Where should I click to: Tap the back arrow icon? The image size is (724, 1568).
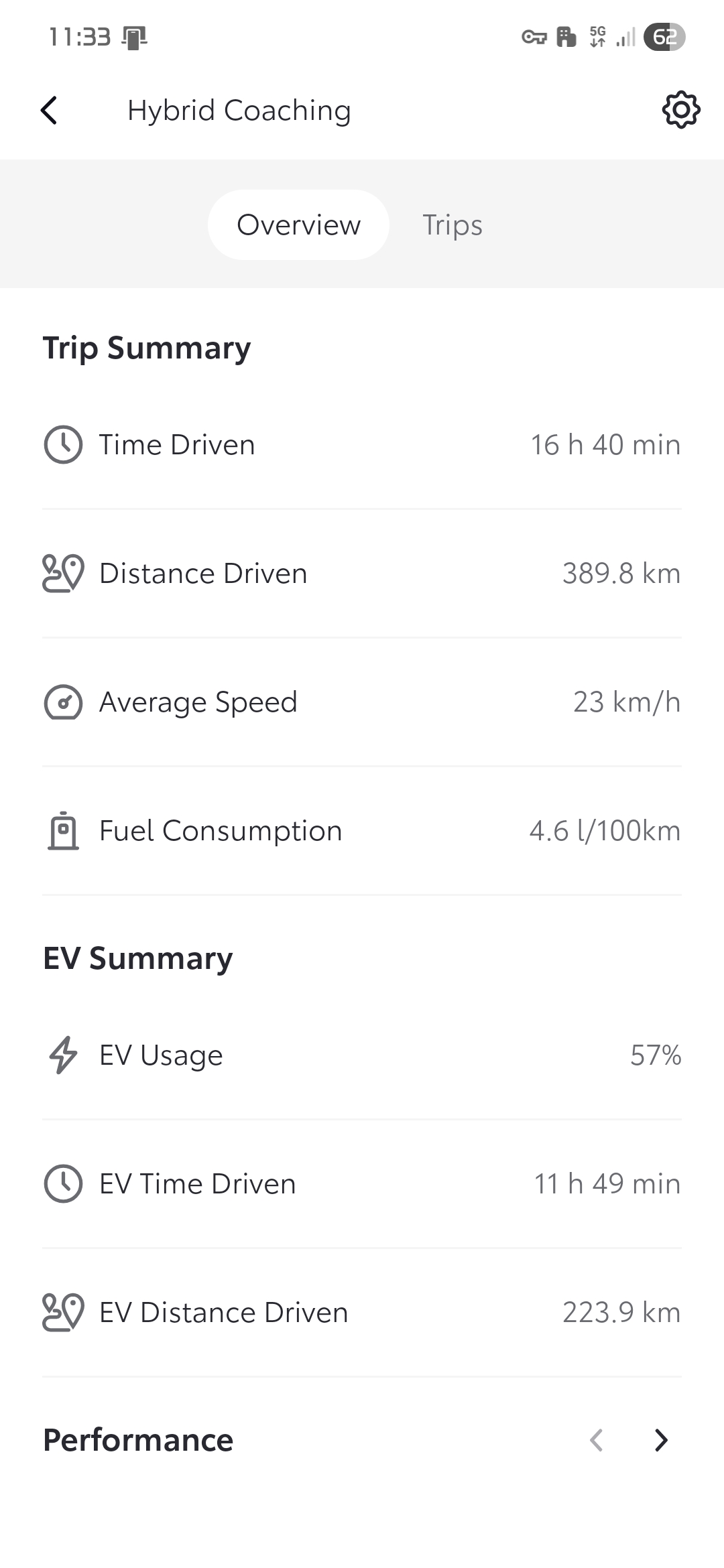point(50,111)
